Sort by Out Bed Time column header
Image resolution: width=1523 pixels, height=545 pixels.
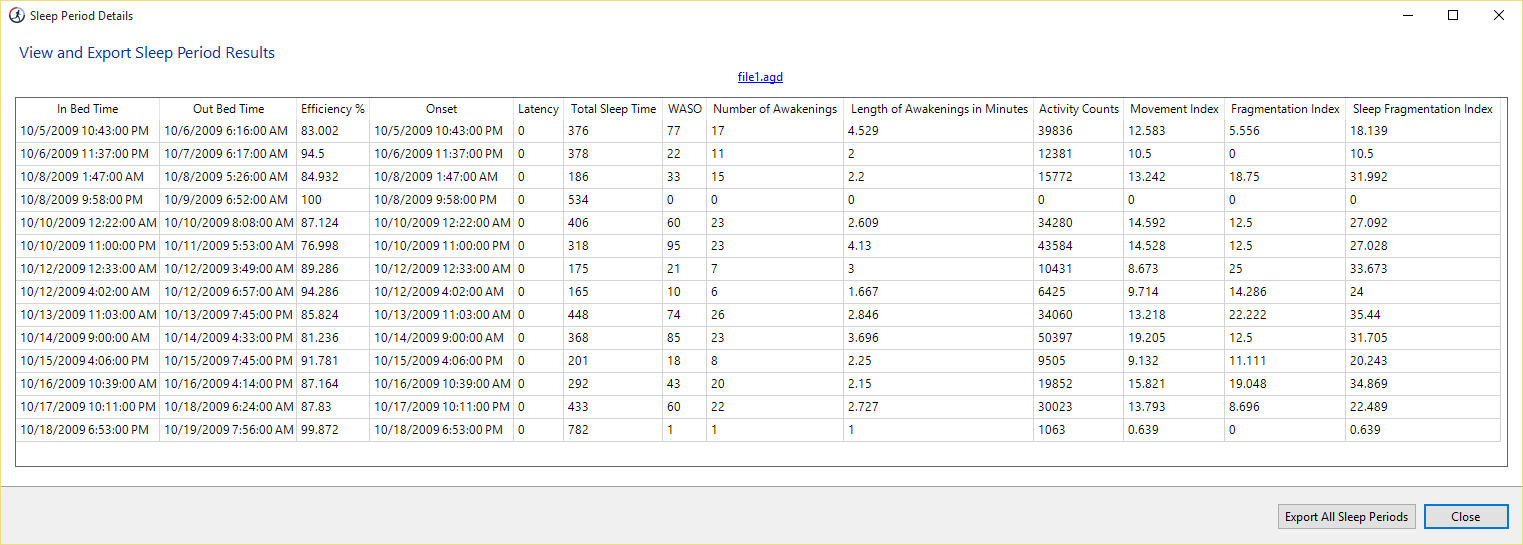[x=228, y=109]
